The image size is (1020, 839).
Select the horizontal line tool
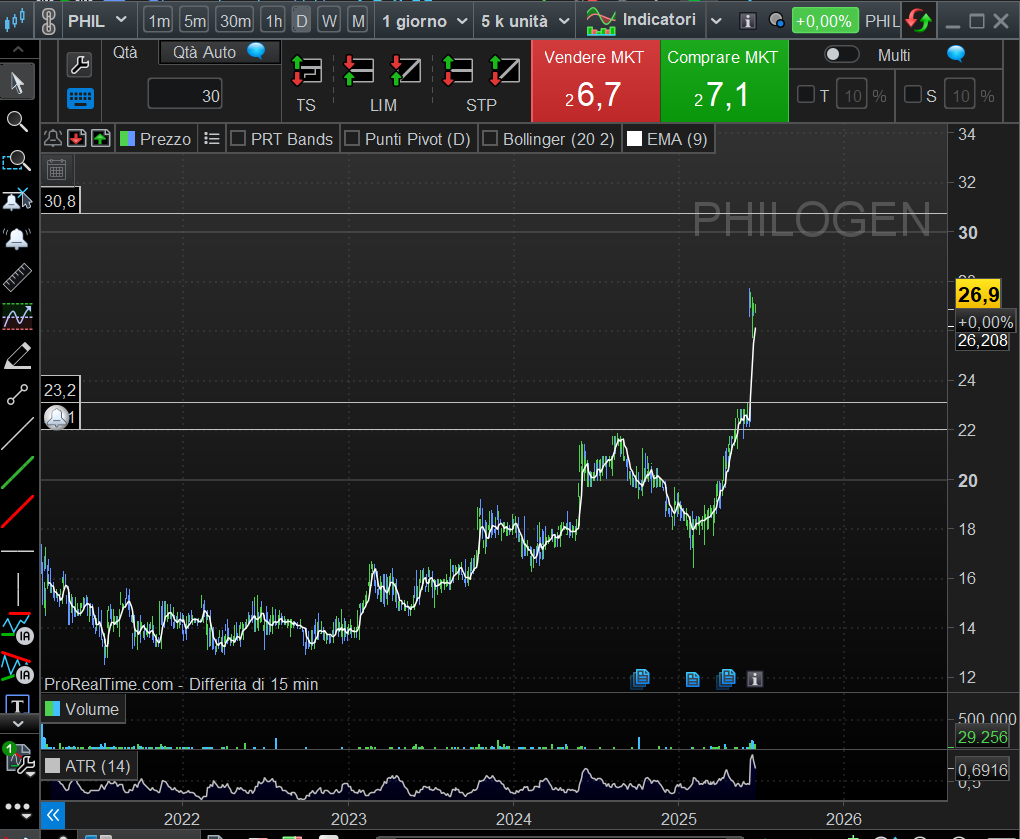[18, 551]
